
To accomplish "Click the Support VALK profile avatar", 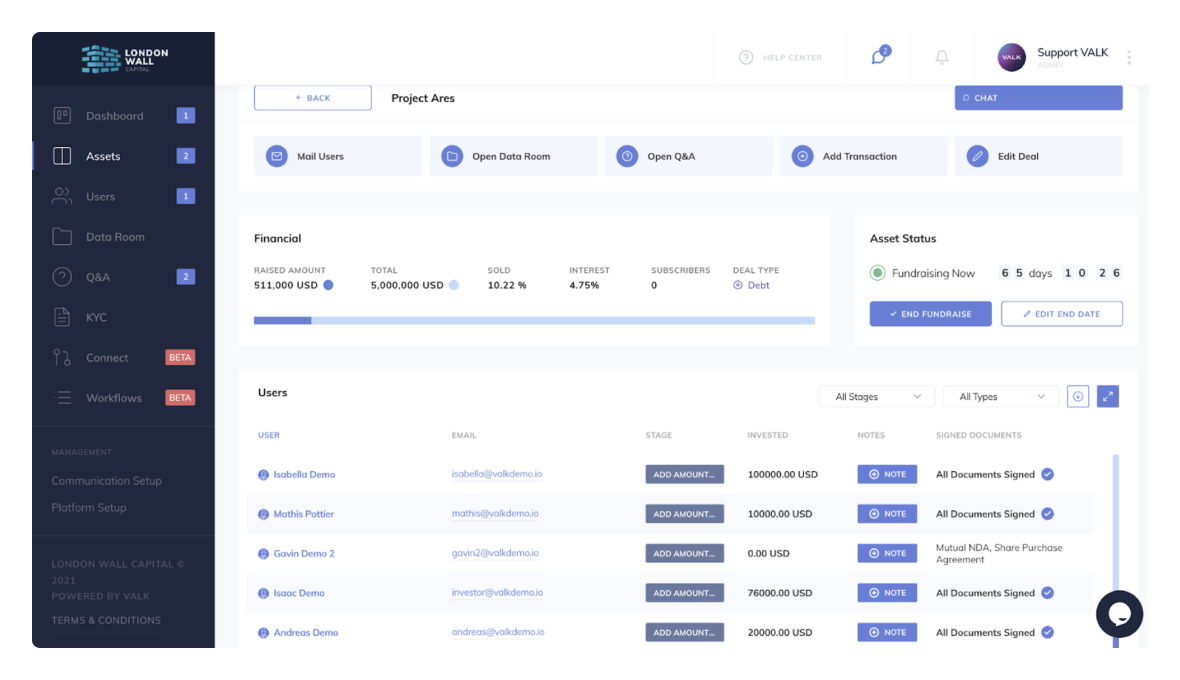I will pos(1012,57).
